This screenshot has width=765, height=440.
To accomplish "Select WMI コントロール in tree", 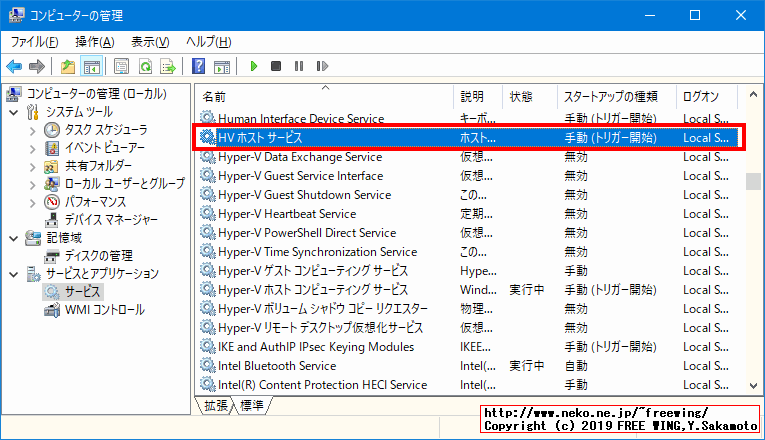I will tap(104, 310).
